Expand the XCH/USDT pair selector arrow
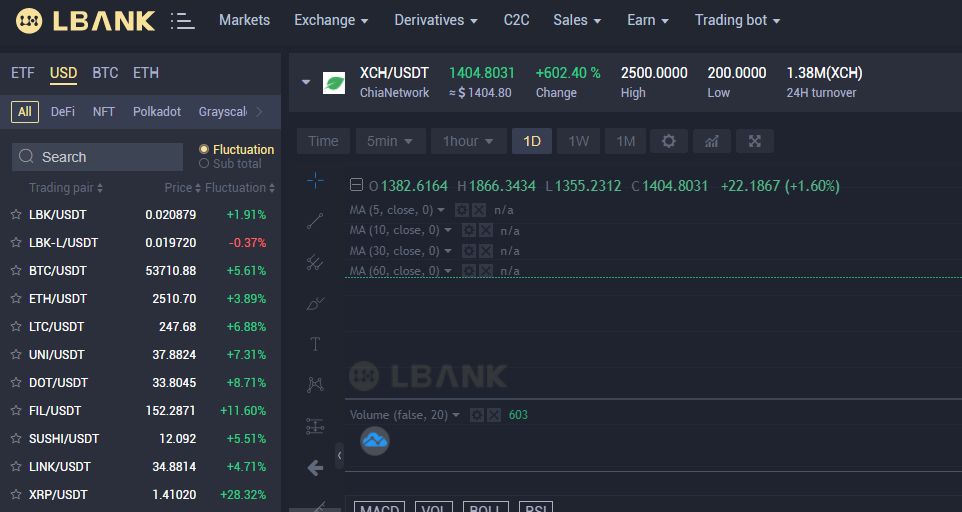 coord(306,82)
